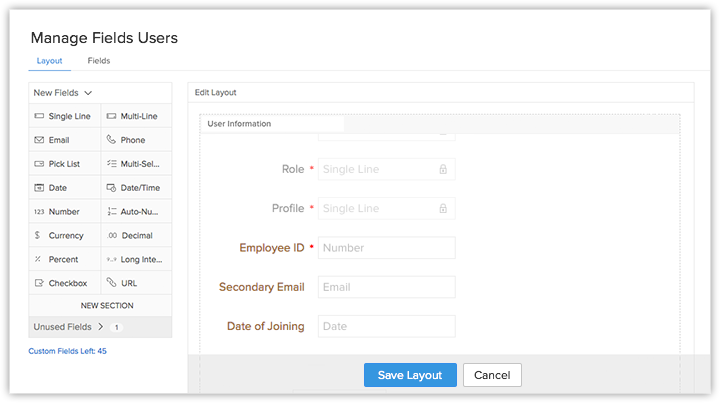The image size is (720, 403).
Task: Choose the Phone field icon
Action: (111, 141)
